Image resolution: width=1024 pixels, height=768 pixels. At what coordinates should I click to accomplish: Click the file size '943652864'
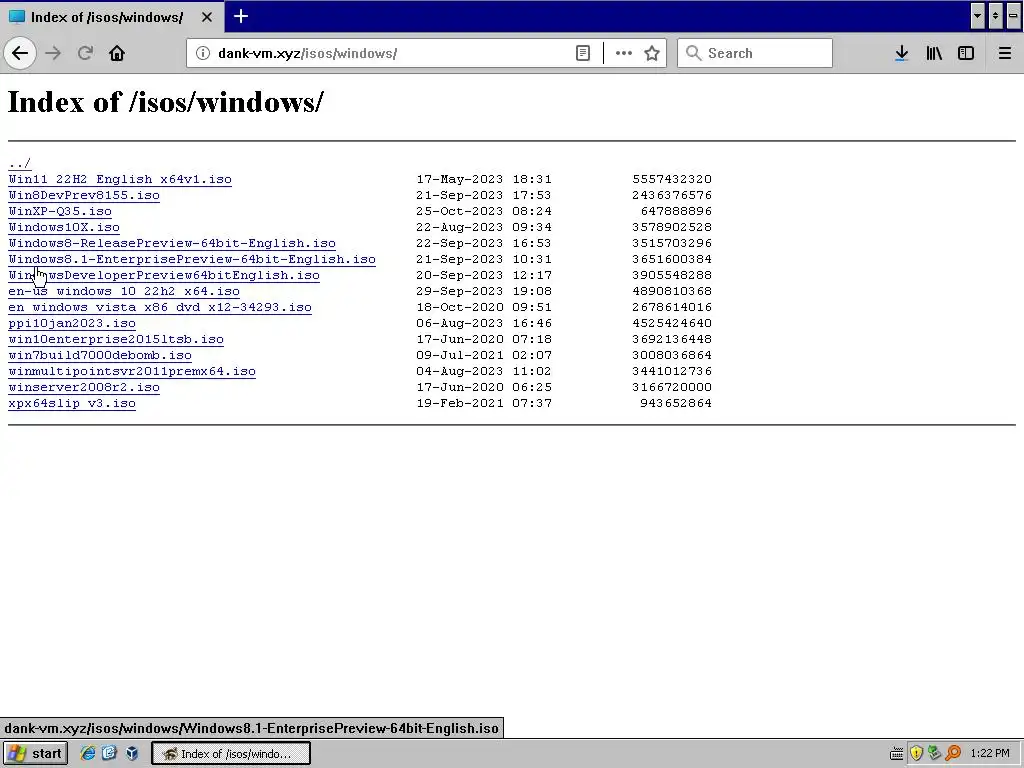point(676,403)
